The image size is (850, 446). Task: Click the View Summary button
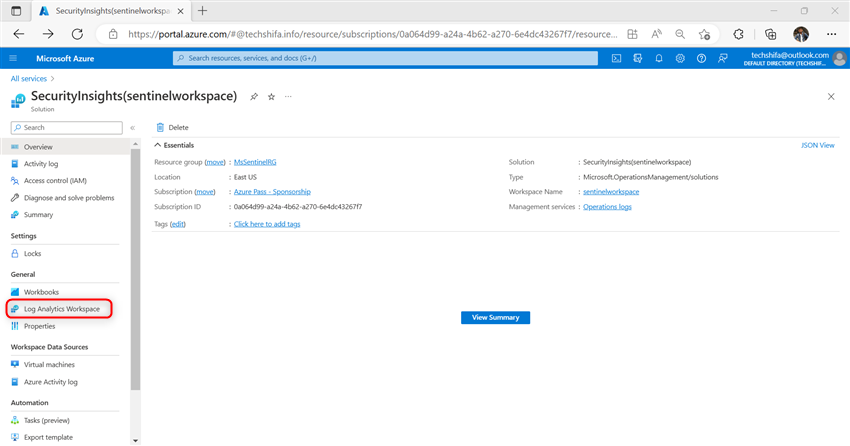click(x=495, y=318)
